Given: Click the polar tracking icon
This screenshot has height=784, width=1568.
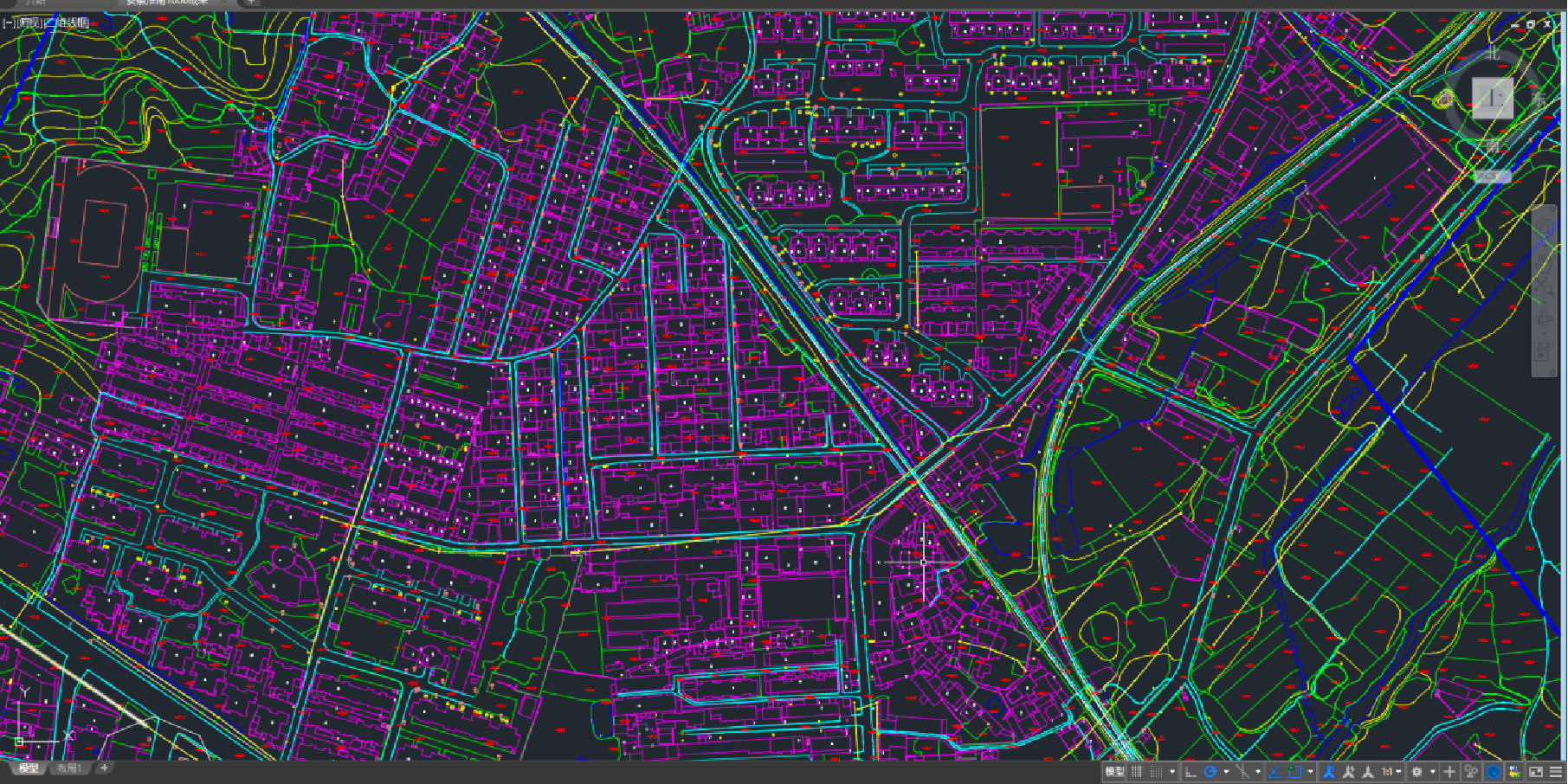Looking at the screenshot, I should pos(1210,771).
